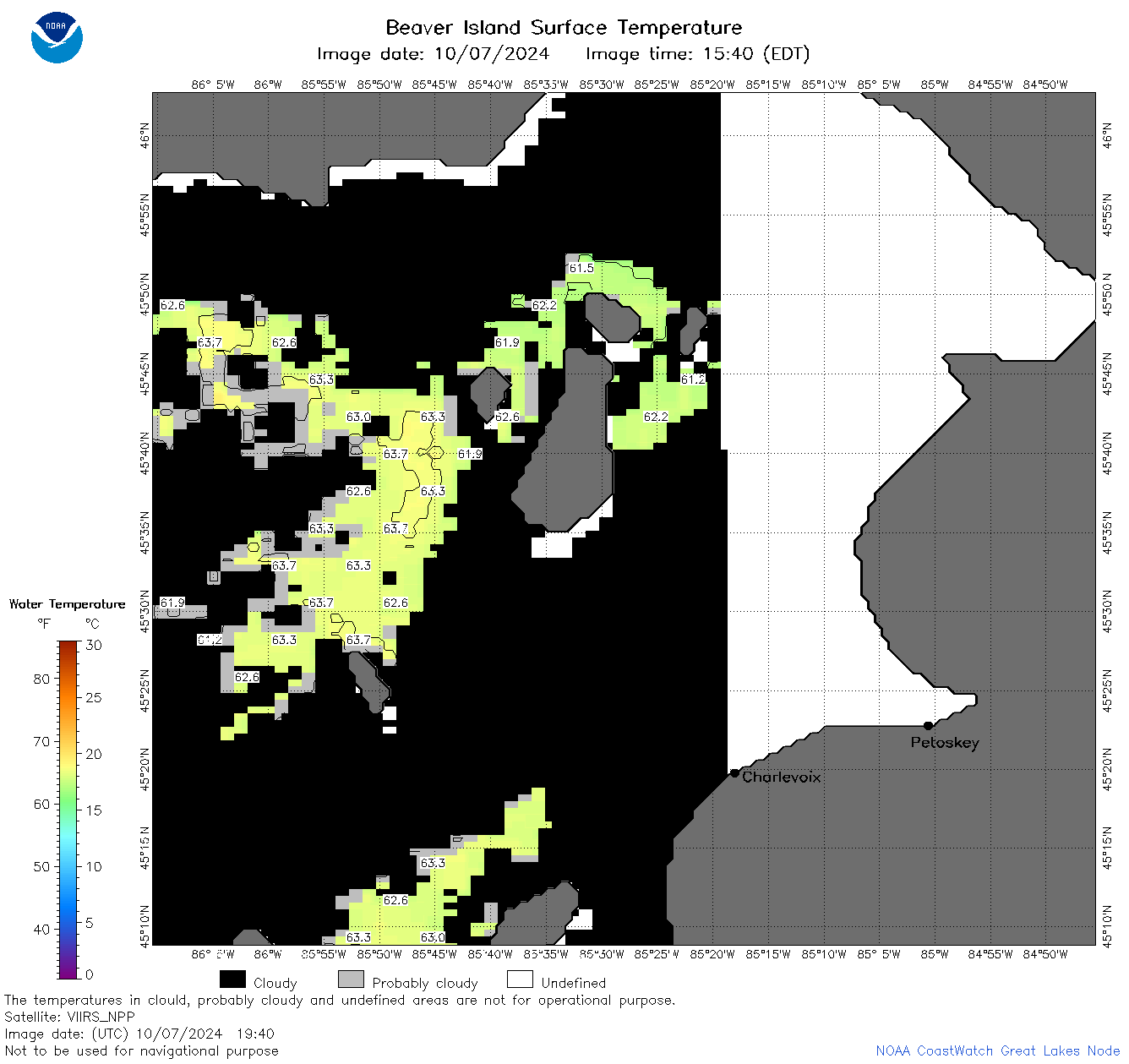Click the 40 Fahrenheit tick label
The image size is (1129, 1064).
click(x=41, y=929)
